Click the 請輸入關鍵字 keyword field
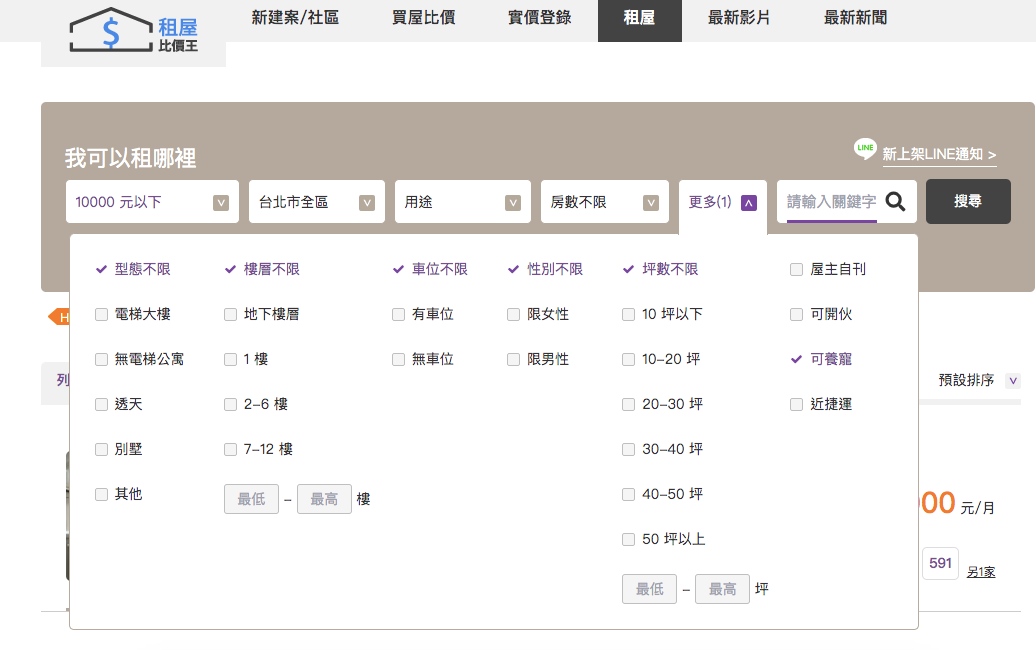The width and height of the screenshot is (1036, 650). (831, 202)
